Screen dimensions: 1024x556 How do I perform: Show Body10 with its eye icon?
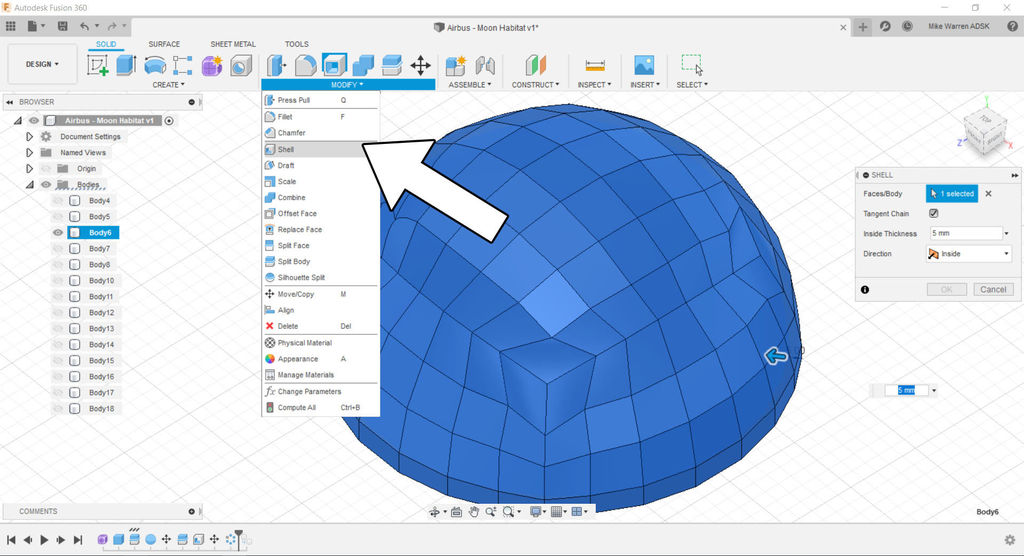click(57, 280)
